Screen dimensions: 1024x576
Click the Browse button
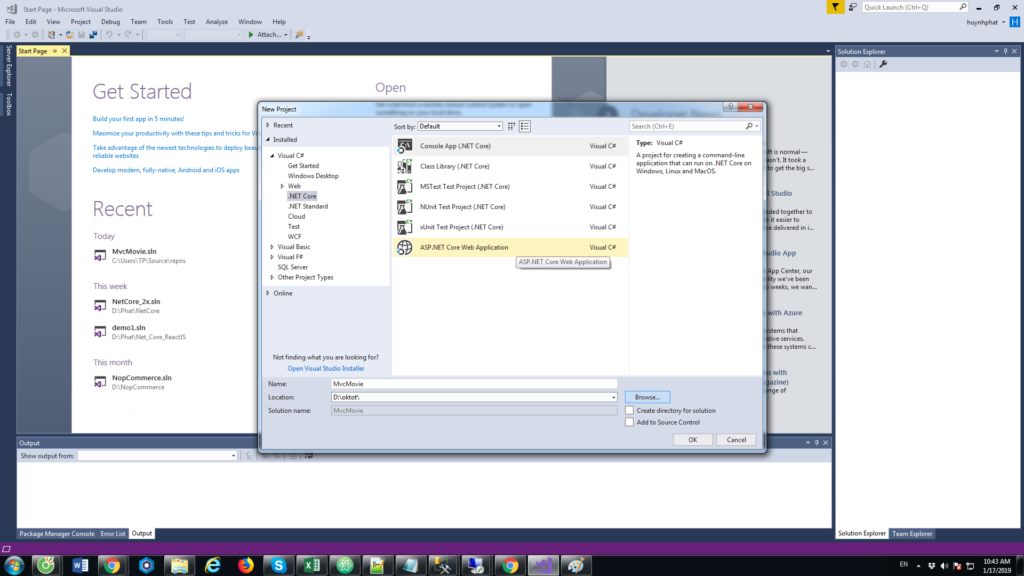tap(647, 396)
